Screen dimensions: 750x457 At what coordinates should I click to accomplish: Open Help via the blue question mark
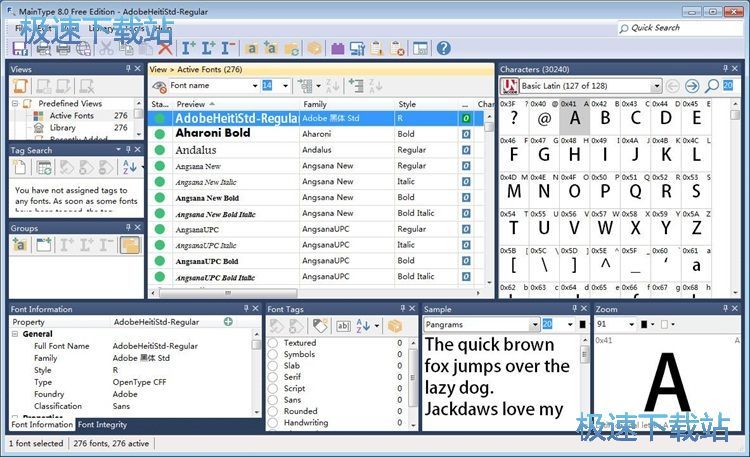click(443, 48)
